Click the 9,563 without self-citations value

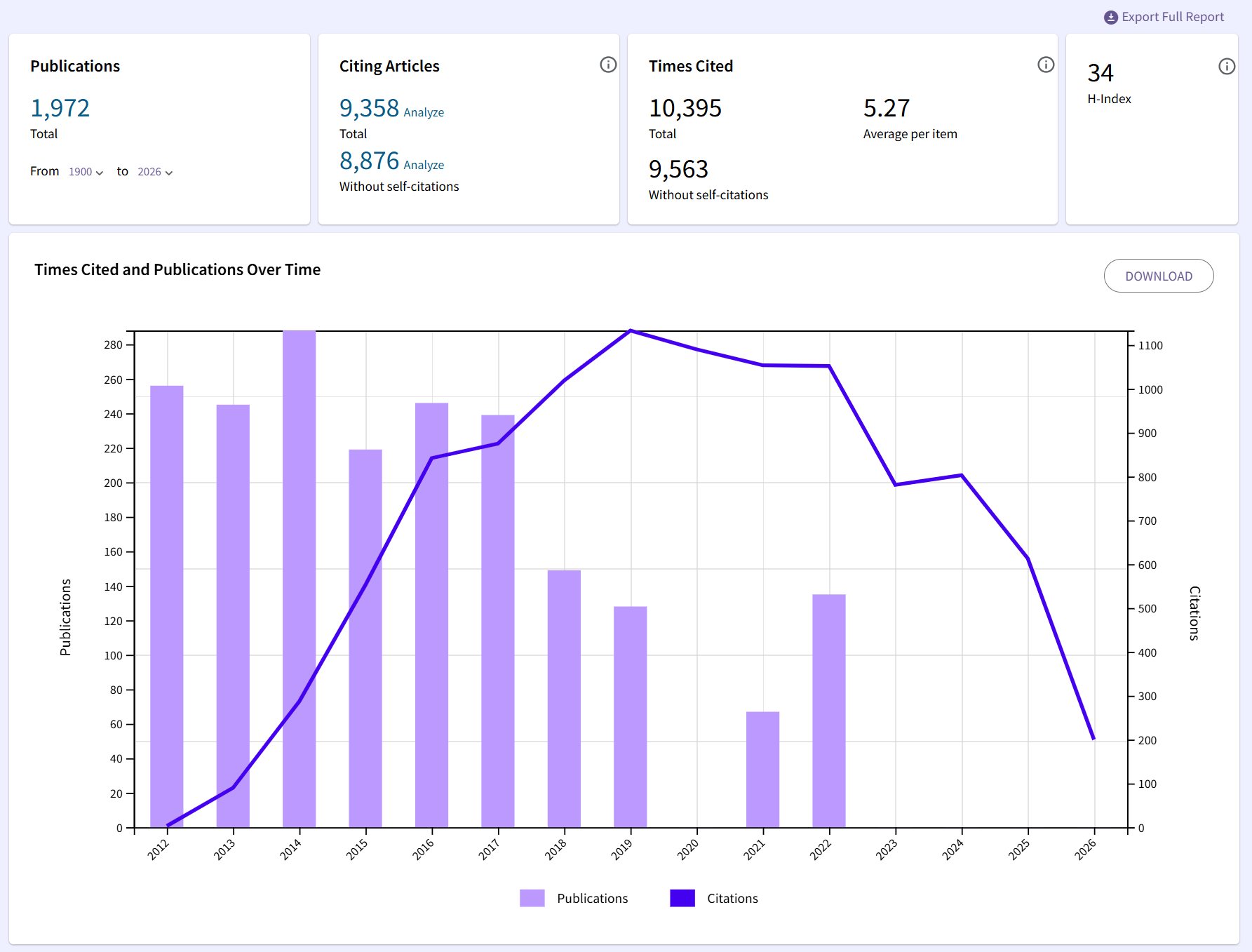678,169
